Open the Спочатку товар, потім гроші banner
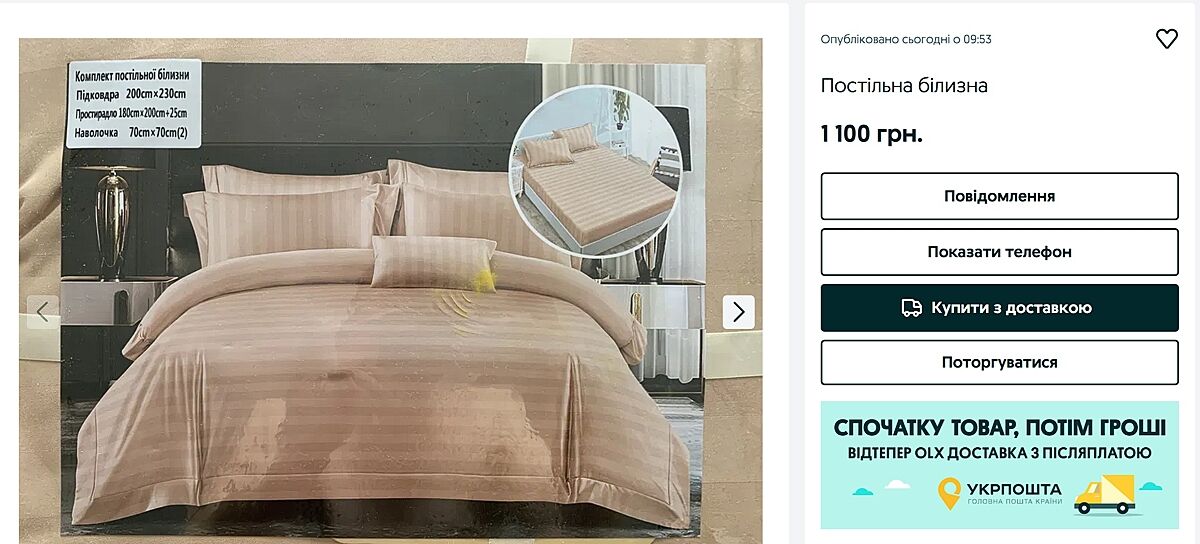This screenshot has width=1200, height=544. point(1000,465)
